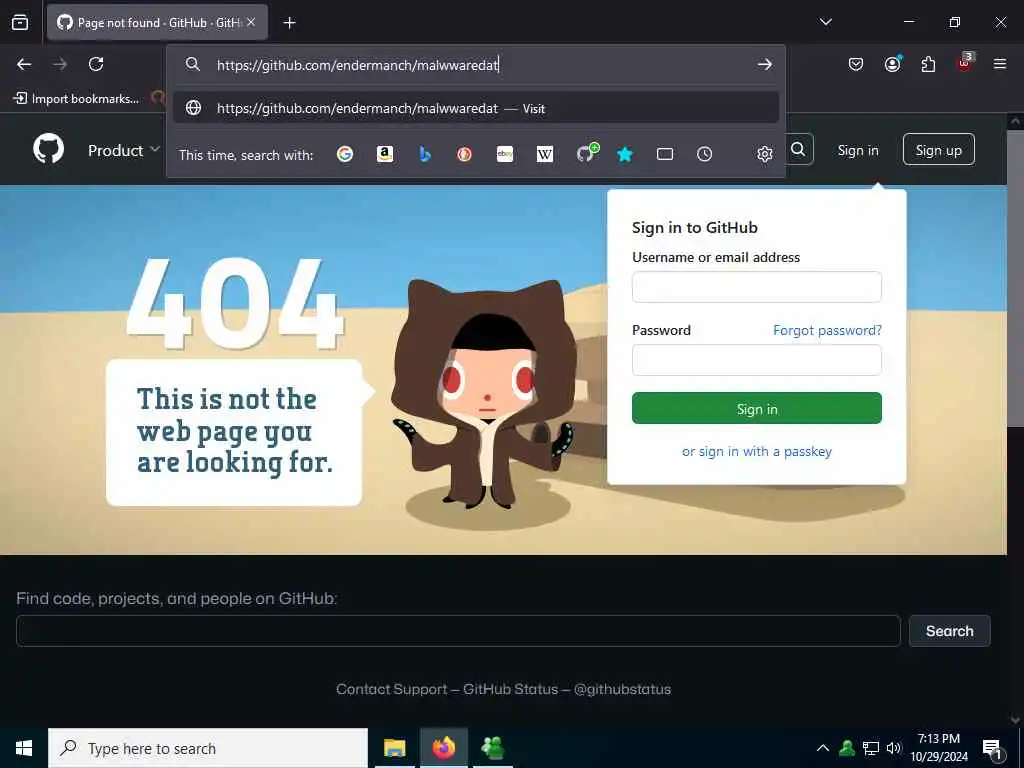Click the Go arrow in address bar
1024x768 pixels.
pyautogui.click(x=765, y=64)
